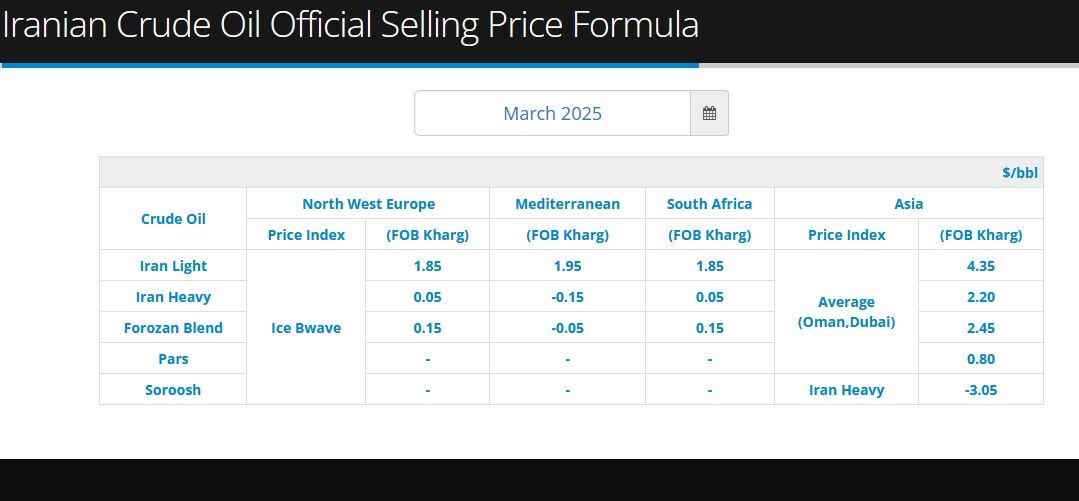Select the Ice Bwave price index cell
This screenshot has height=501, width=1079.
click(306, 328)
